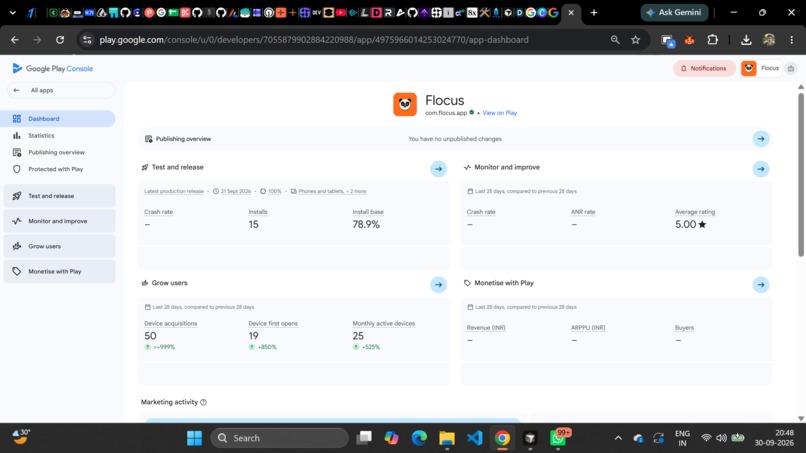Expand Monitor and improve sidebar section

click(59, 221)
